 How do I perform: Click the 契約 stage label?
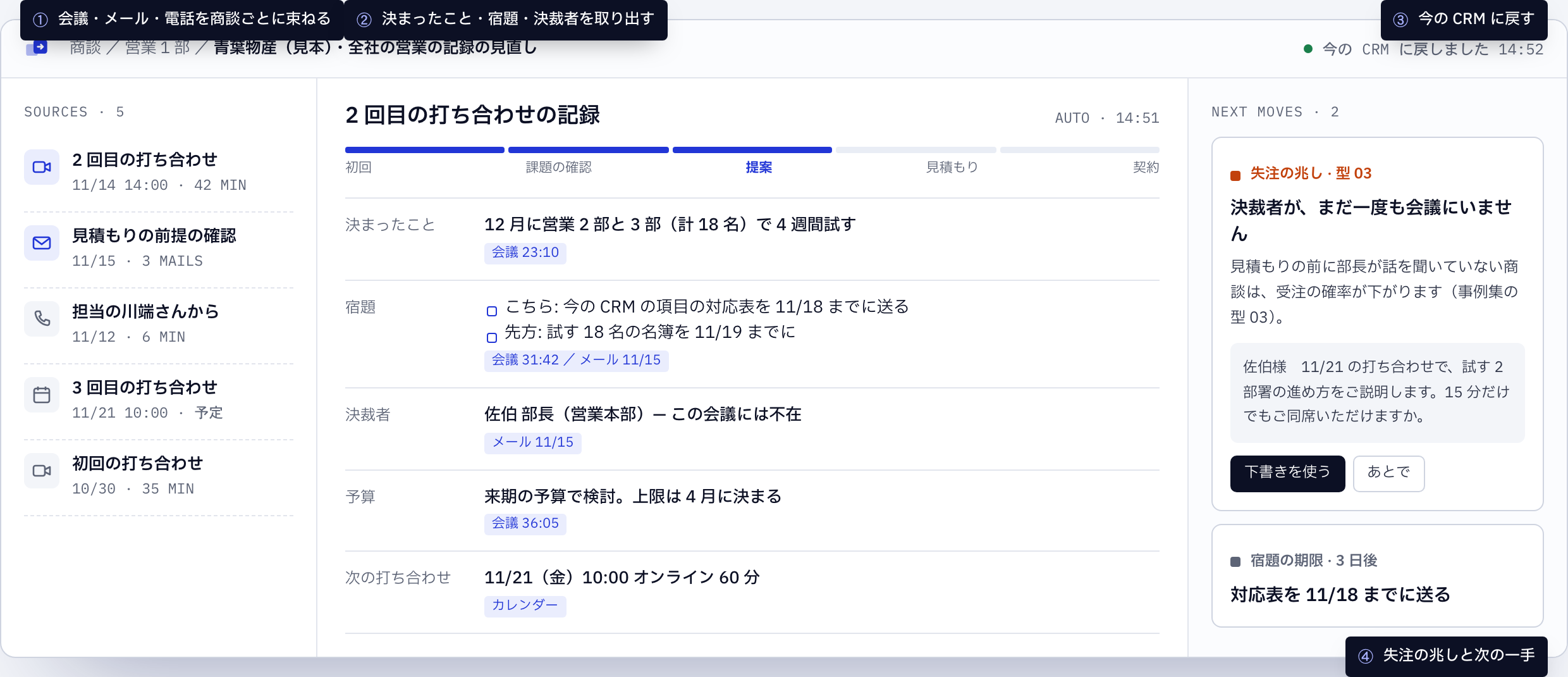pos(1146,167)
